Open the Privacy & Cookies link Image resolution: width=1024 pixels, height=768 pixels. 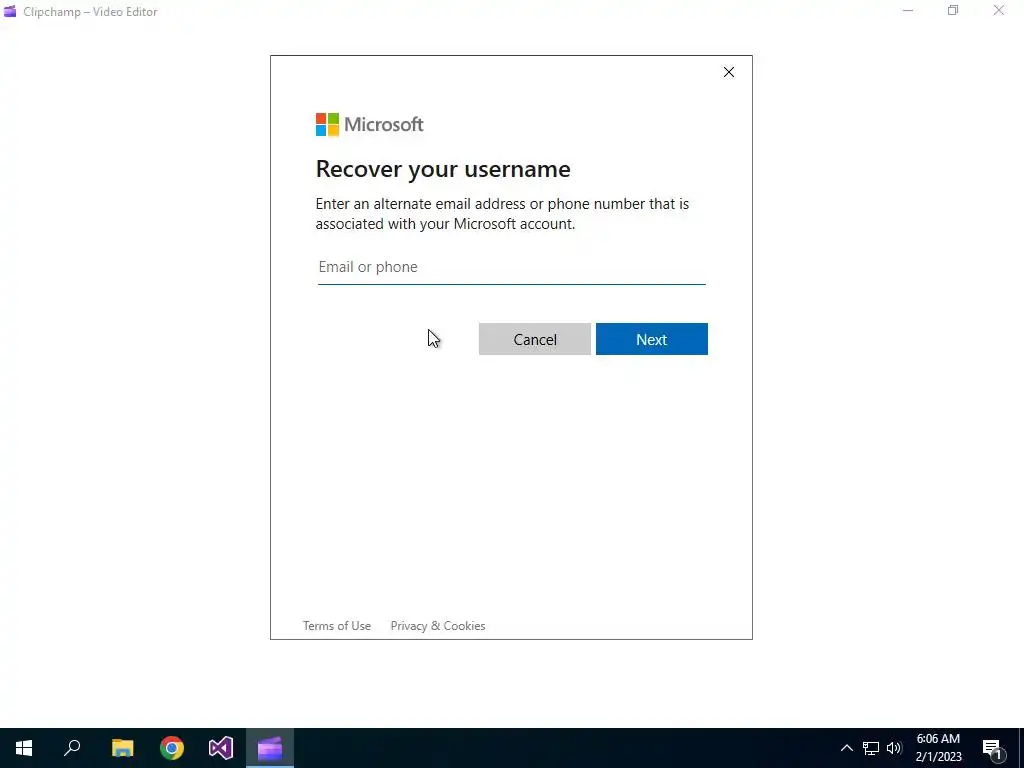point(438,626)
